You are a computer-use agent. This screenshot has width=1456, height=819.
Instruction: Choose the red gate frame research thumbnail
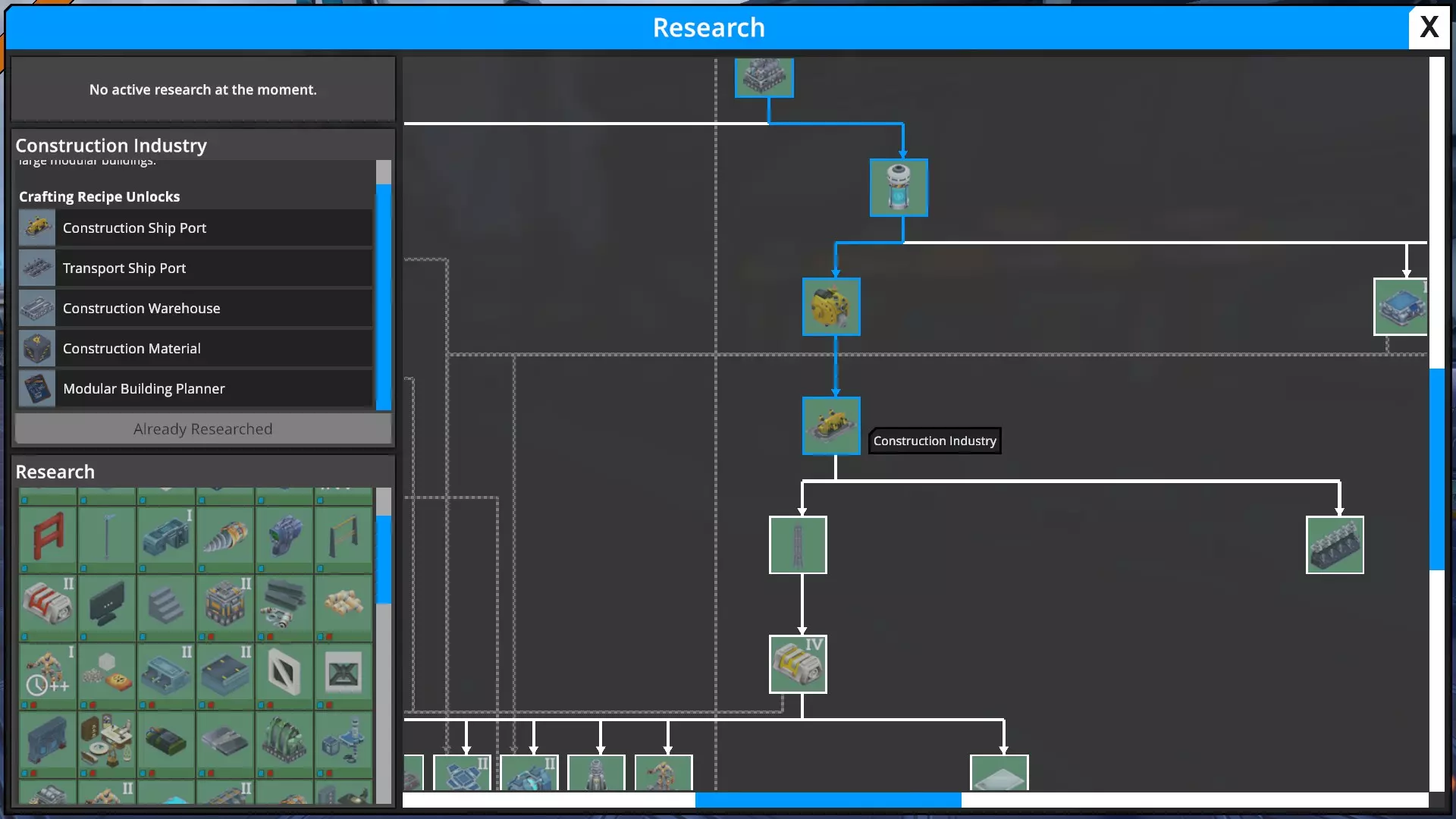coord(48,537)
